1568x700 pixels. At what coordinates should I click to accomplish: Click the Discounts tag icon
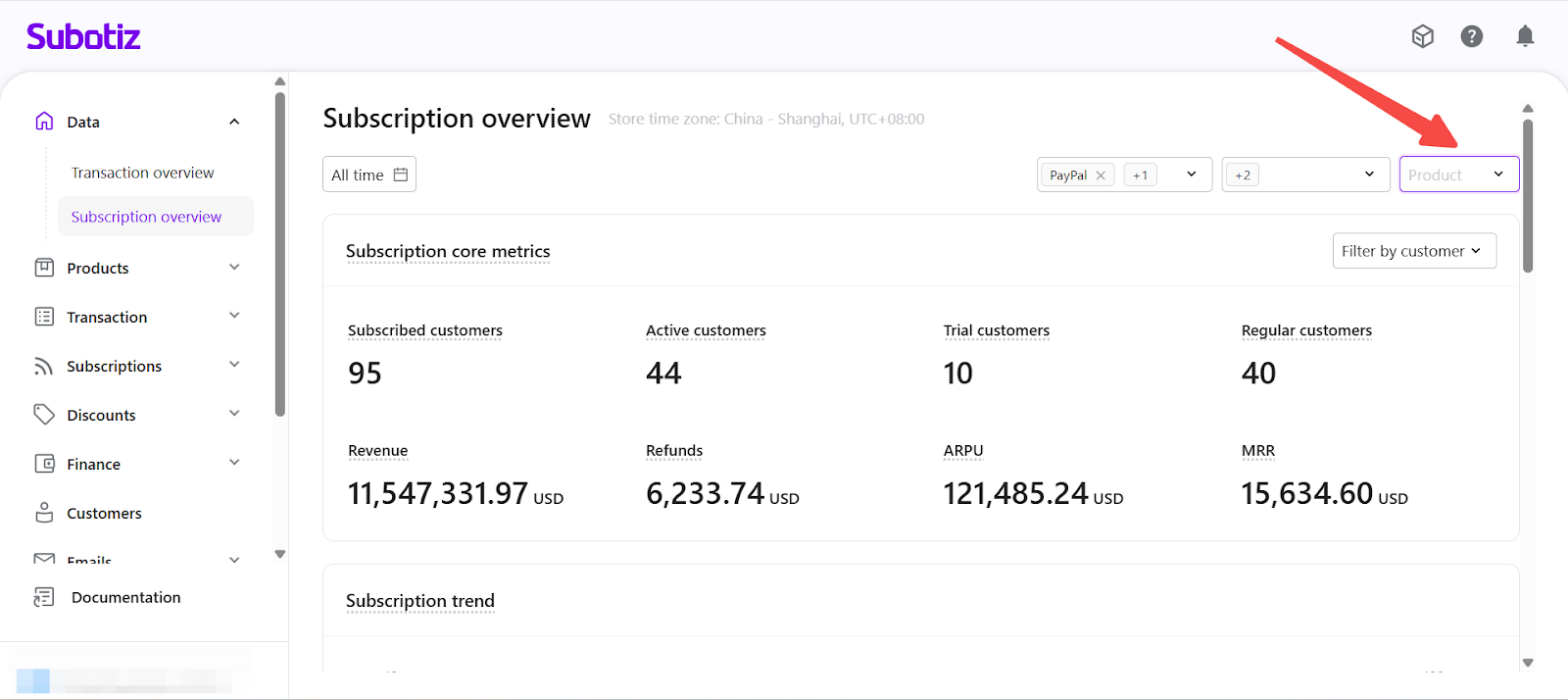point(44,415)
